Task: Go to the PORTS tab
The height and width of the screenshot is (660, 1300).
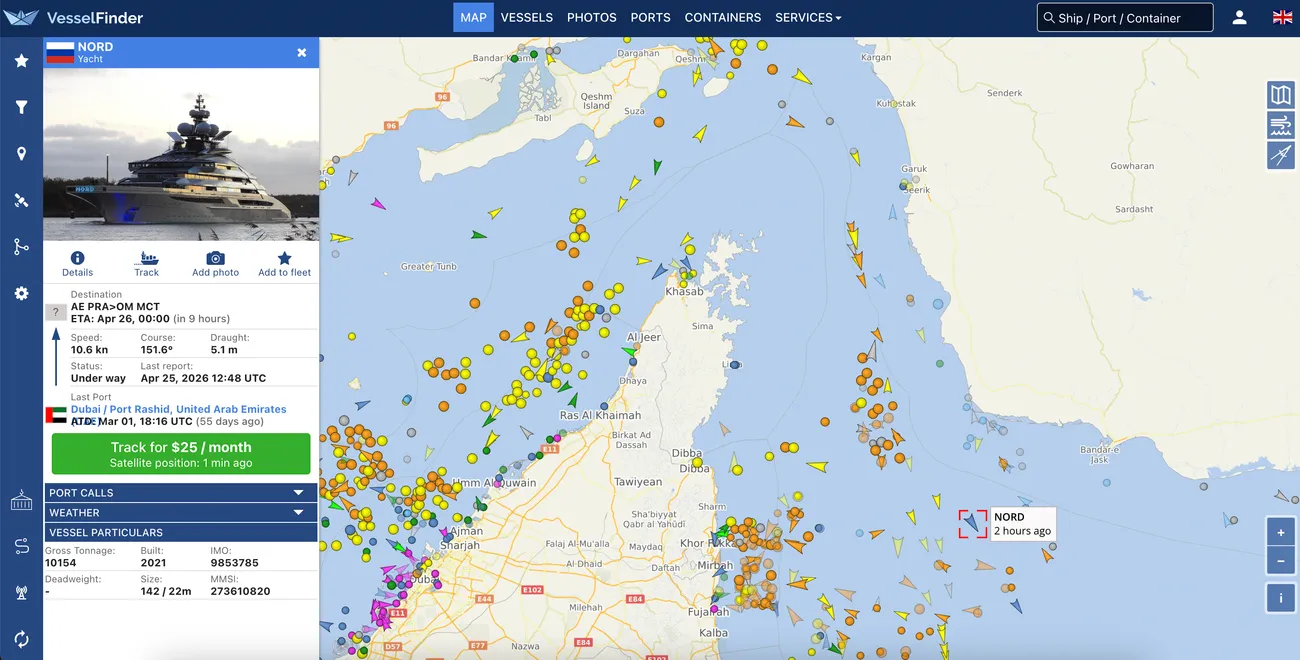Action: point(650,18)
